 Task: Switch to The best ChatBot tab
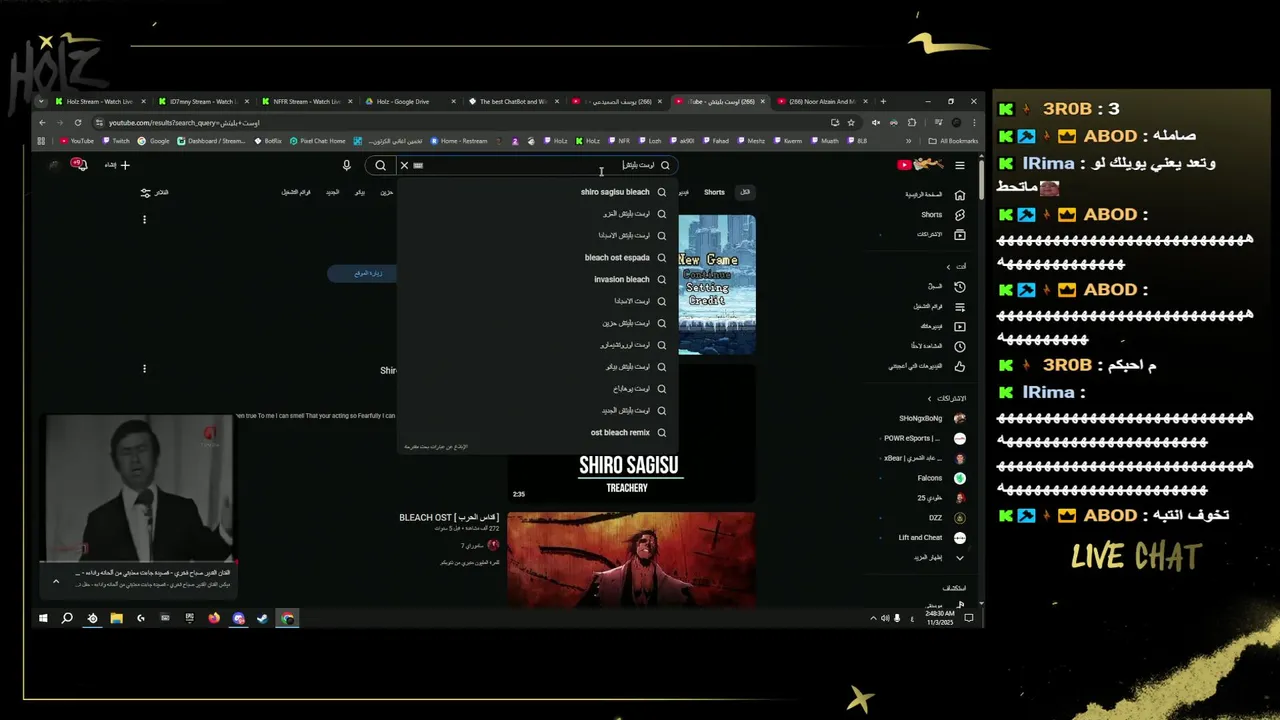[x=512, y=101]
